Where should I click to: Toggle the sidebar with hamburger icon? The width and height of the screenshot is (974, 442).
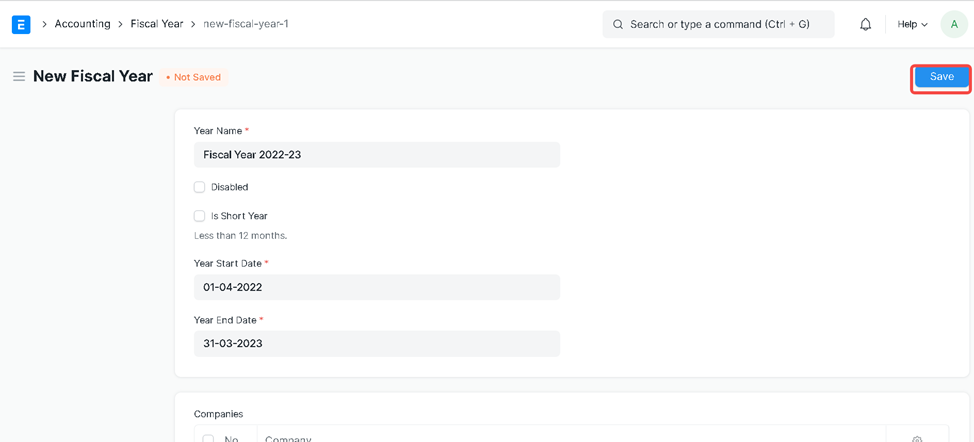(x=18, y=77)
